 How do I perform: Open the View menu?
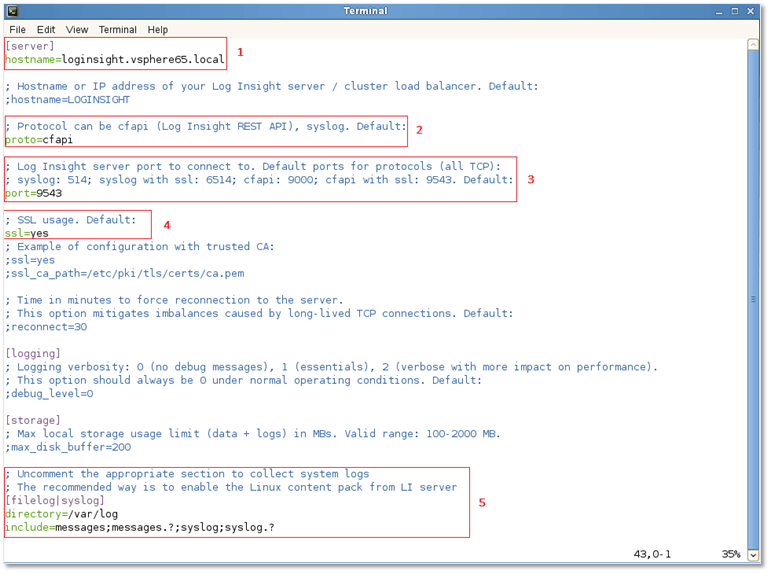pyautogui.click(x=77, y=29)
